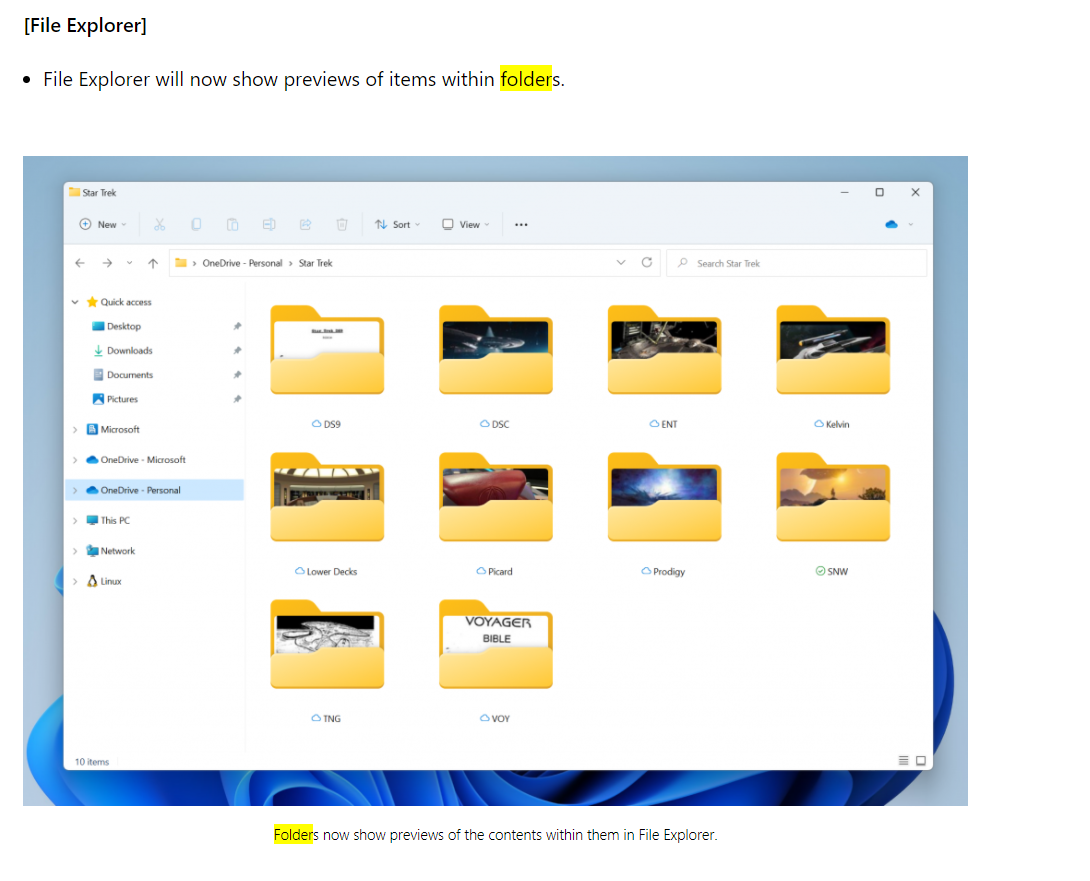Select the ENT folder thumbnail
This screenshot has width=1090, height=881.
(x=664, y=350)
